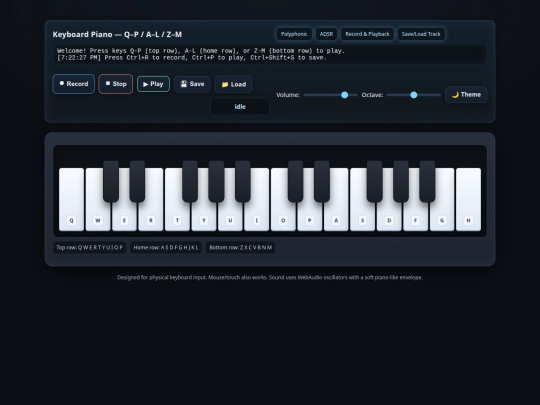Click the 'Home row: A S D F G H J K L' legend
This screenshot has height=405, width=540.
pos(166,248)
